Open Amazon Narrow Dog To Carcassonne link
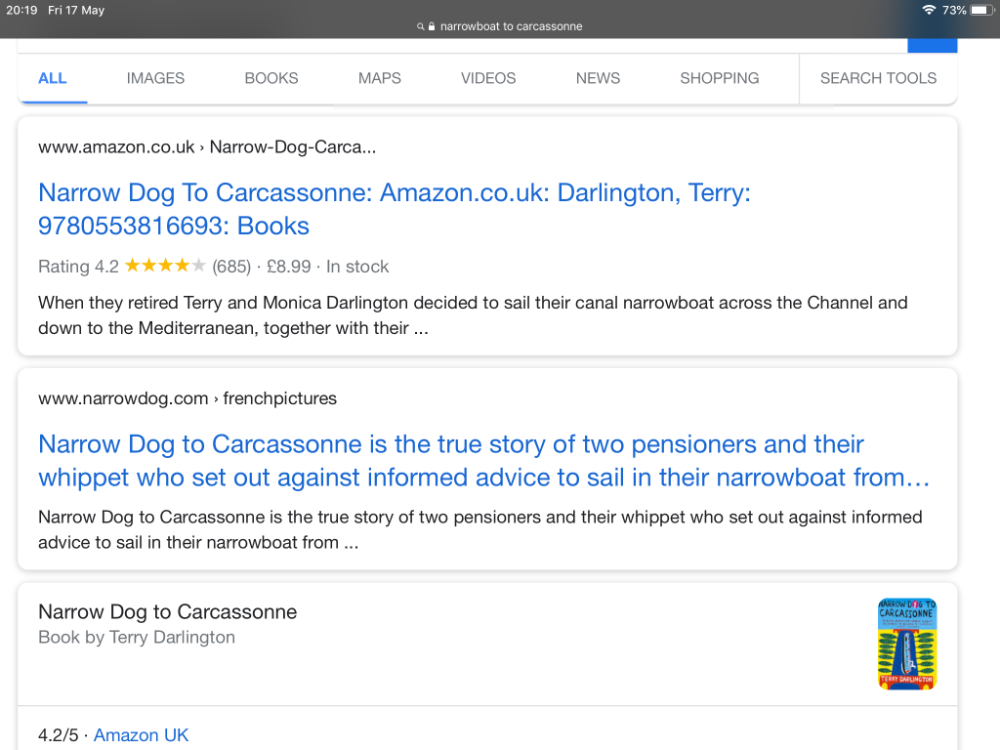Viewport: 1000px width, 750px height. coord(394,209)
